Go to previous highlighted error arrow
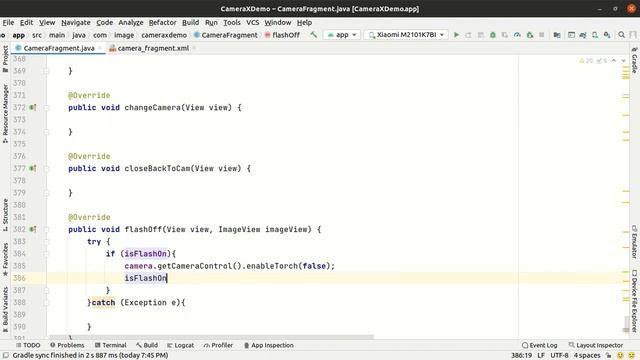Image resolution: width=640 pixels, height=360 pixels. point(613,61)
